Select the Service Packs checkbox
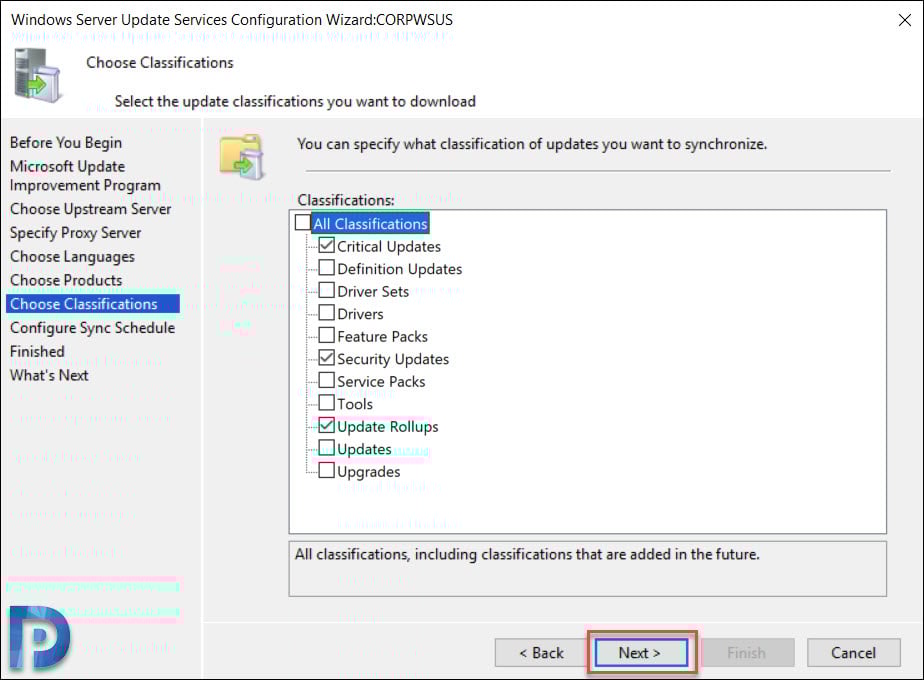 pyautogui.click(x=326, y=380)
